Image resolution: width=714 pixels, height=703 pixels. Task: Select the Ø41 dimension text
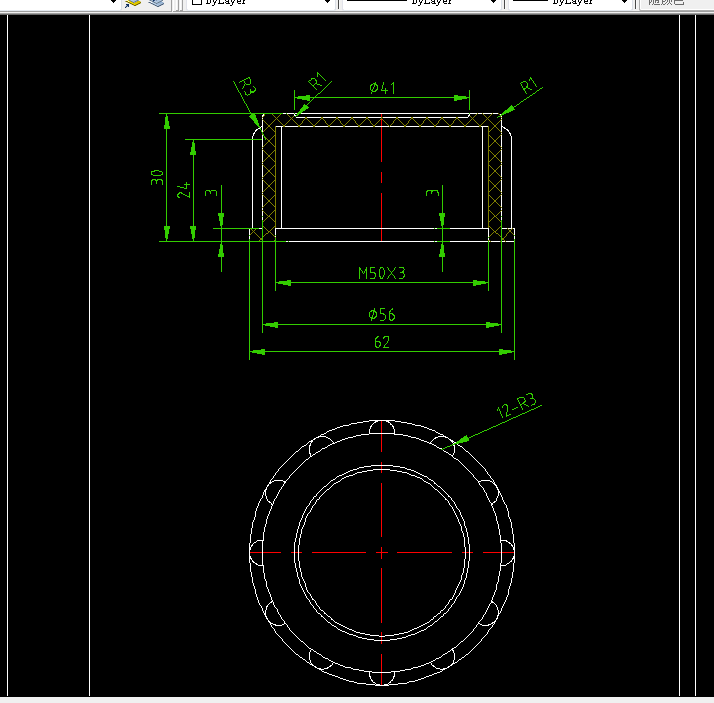click(x=382, y=87)
